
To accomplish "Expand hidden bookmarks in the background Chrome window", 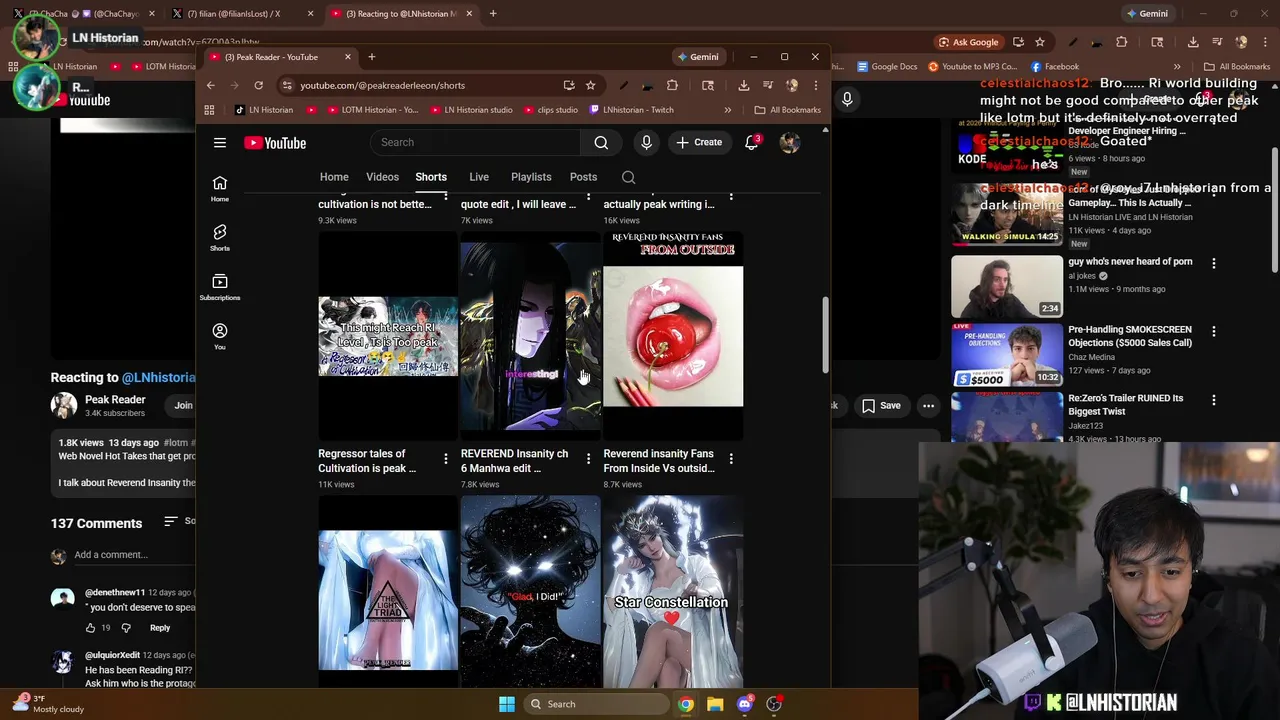I will [x=1177, y=67].
